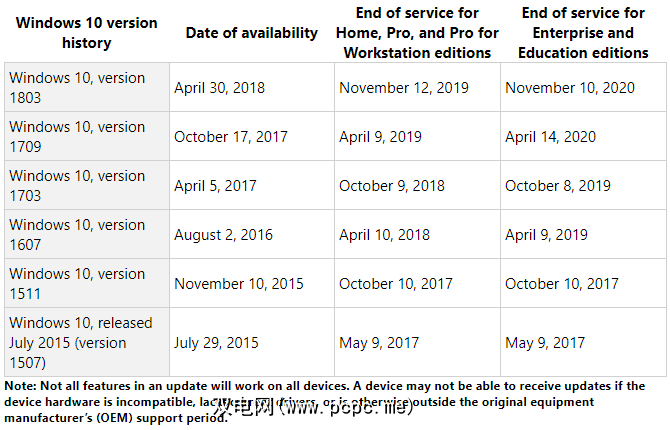Click the "November 10, 2015" availability date
This screenshot has height=430, width=670.
click(x=238, y=284)
